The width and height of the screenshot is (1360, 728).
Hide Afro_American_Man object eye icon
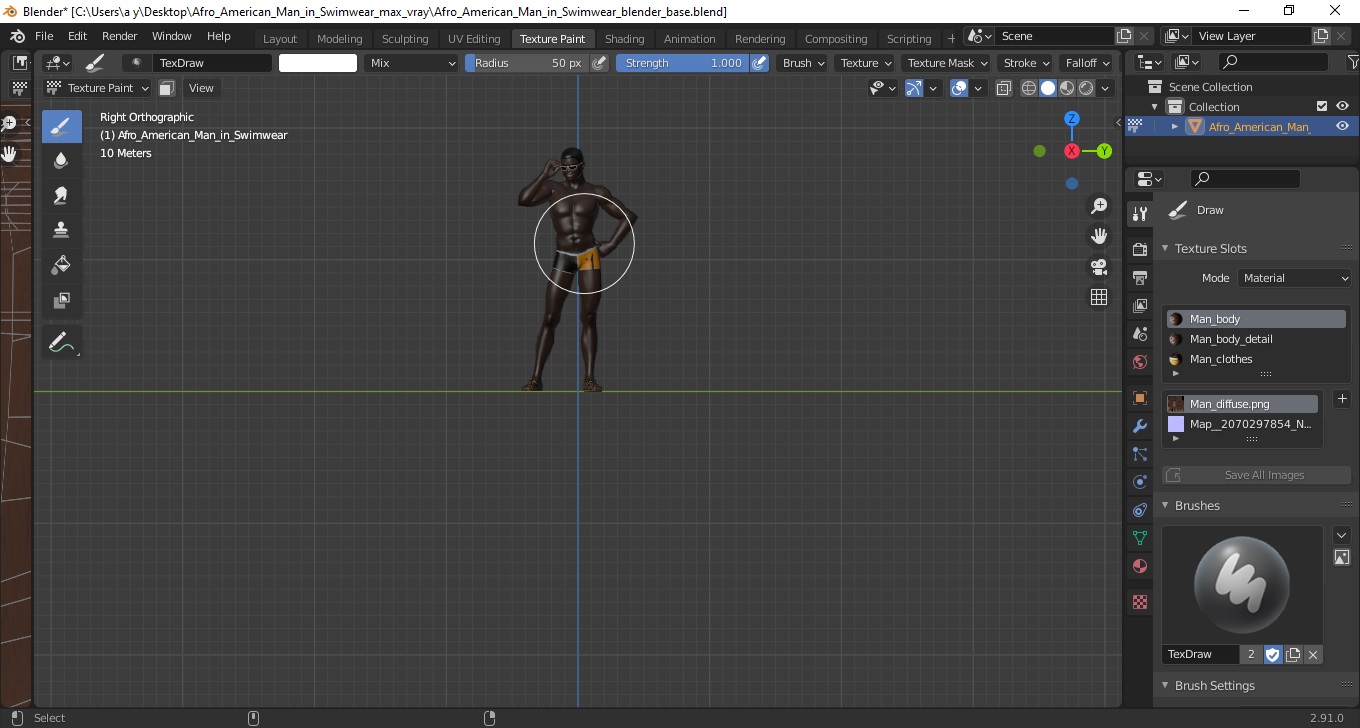1342,126
